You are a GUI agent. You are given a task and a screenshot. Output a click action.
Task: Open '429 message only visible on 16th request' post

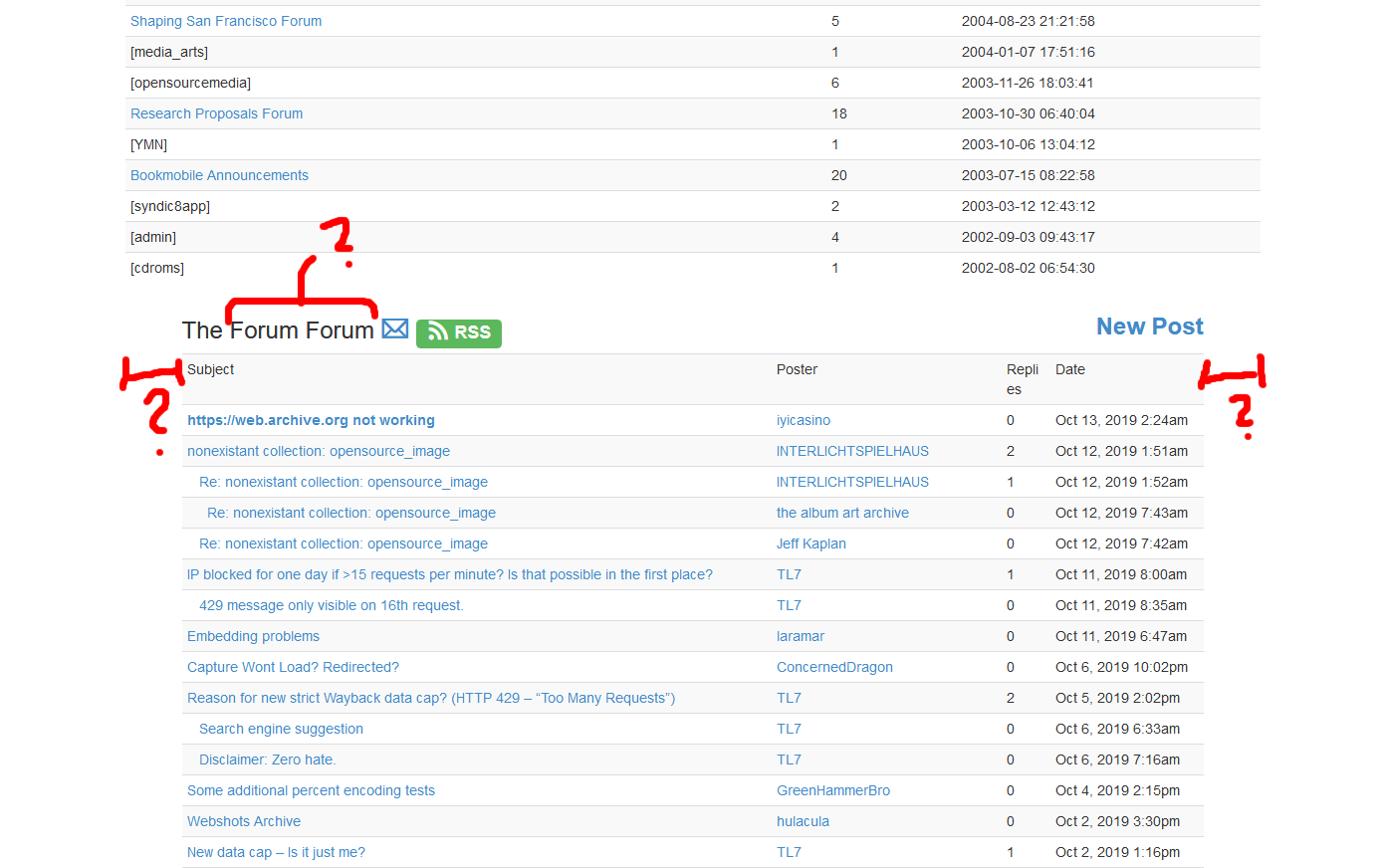coord(332,605)
